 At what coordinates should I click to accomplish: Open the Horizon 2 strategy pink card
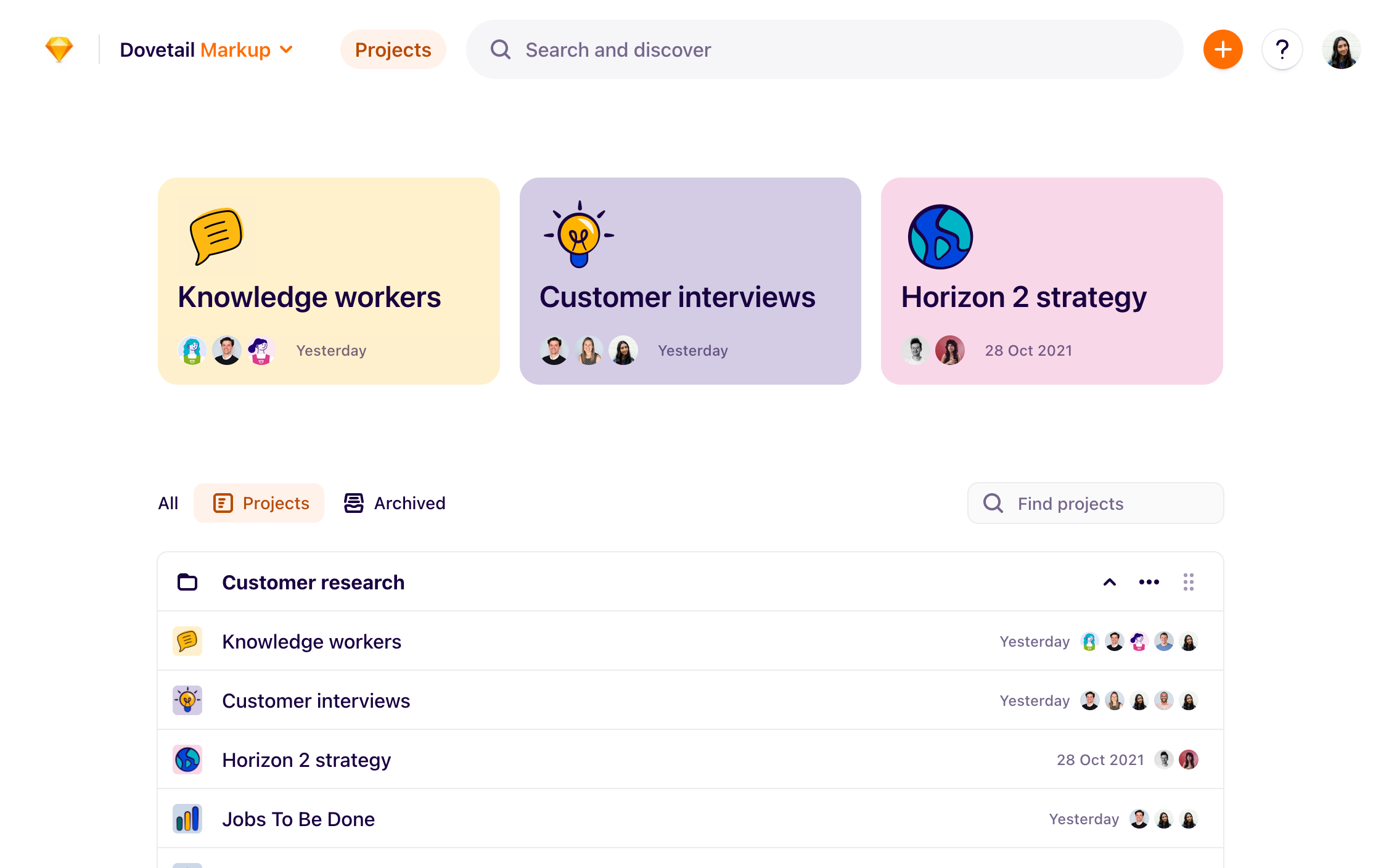pos(1051,281)
